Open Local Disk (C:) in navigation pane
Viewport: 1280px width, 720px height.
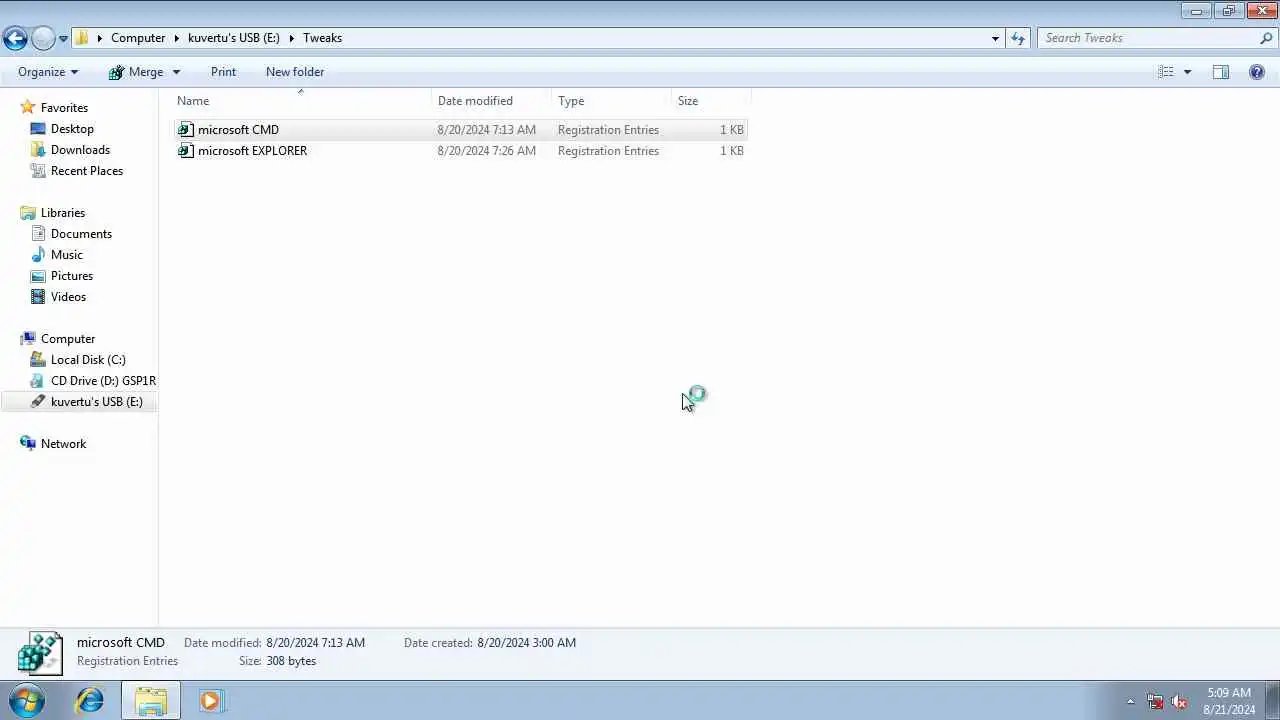[x=88, y=360]
